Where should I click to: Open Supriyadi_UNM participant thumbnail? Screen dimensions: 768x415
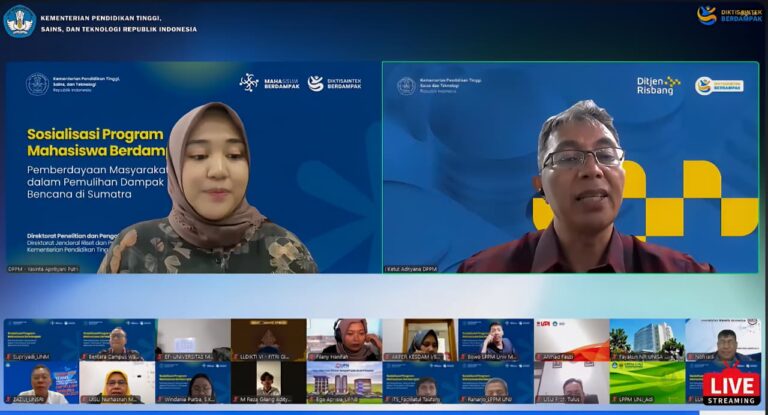[42, 340]
